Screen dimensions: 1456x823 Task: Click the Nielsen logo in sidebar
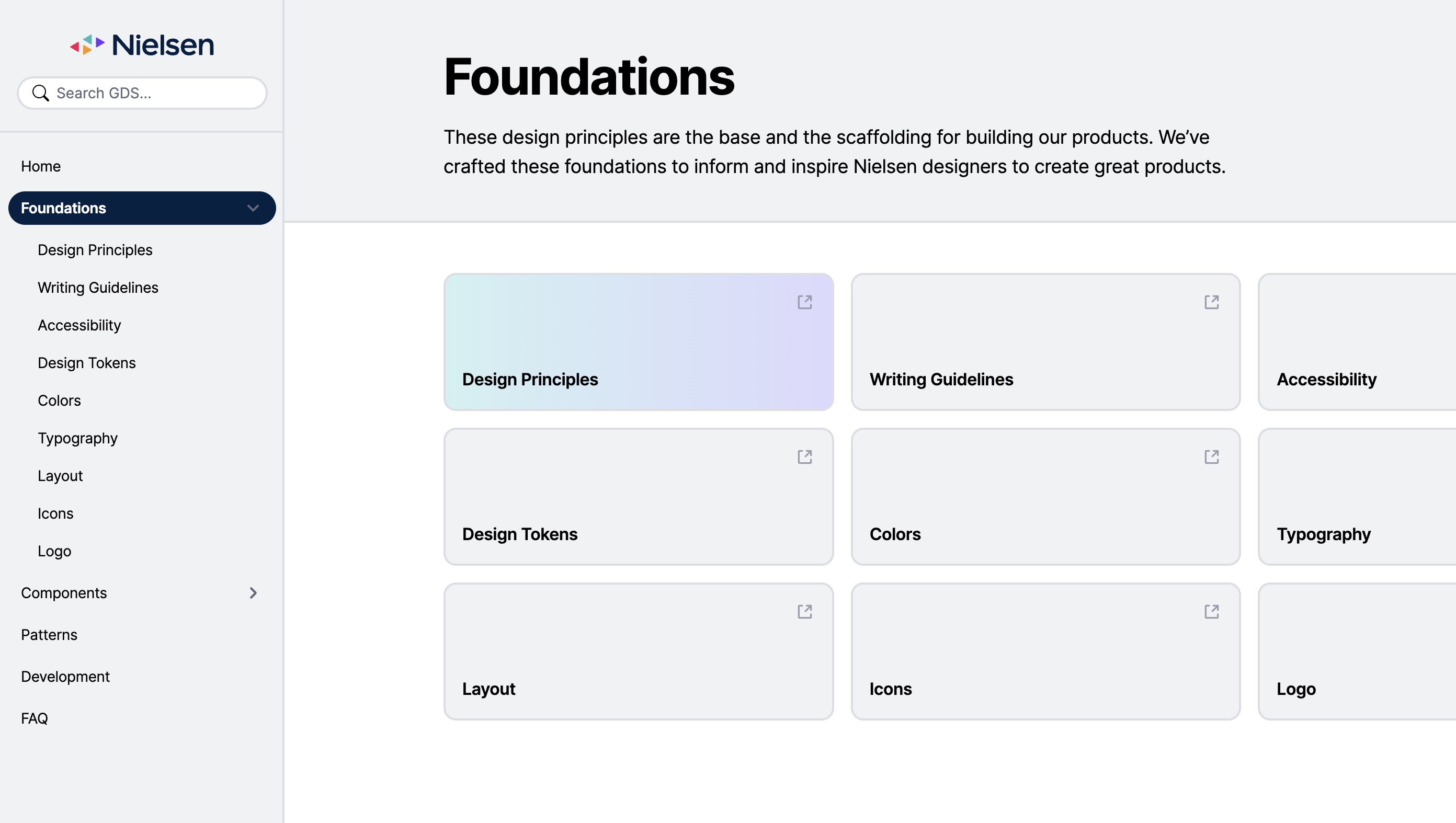[x=142, y=44]
